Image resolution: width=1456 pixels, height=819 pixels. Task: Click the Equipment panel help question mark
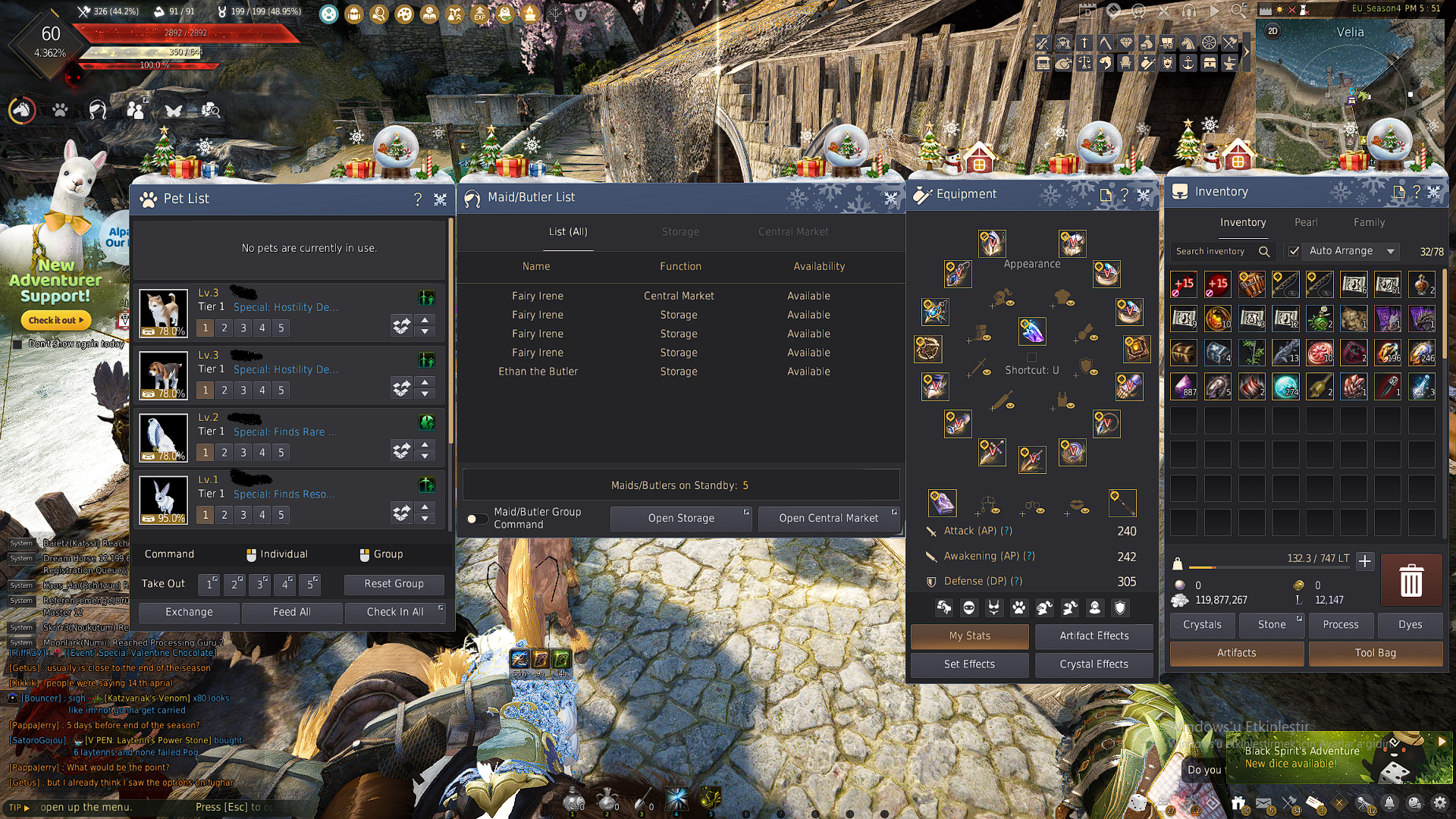1125,195
